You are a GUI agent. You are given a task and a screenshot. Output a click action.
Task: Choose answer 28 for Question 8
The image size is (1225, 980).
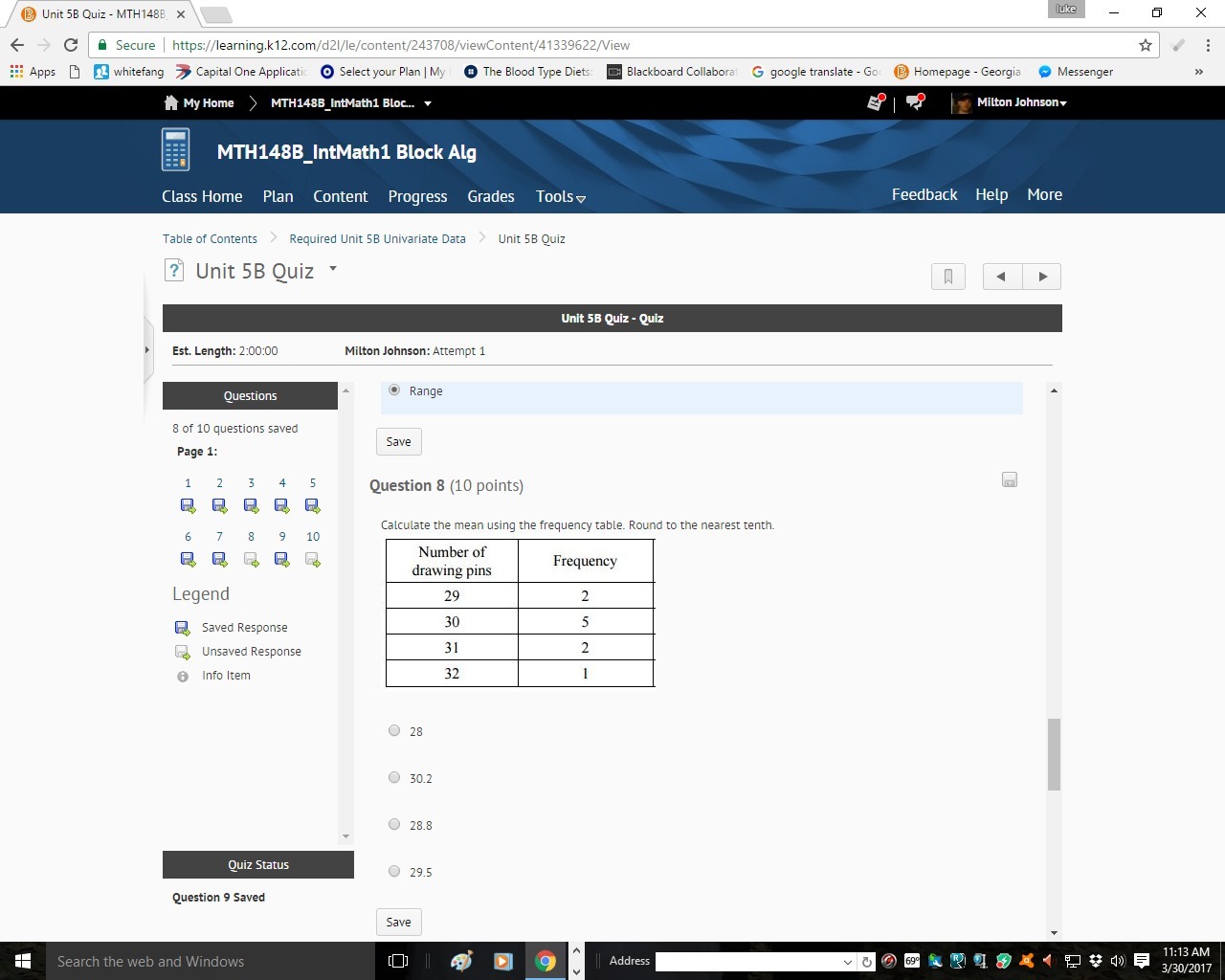(394, 730)
